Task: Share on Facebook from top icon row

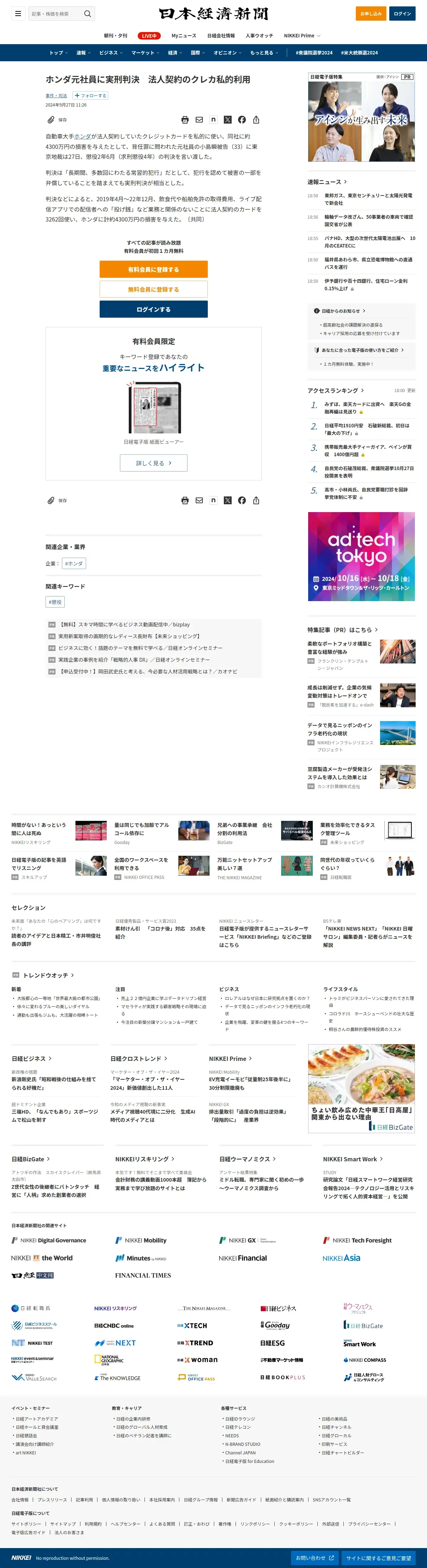Action: pos(242,120)
